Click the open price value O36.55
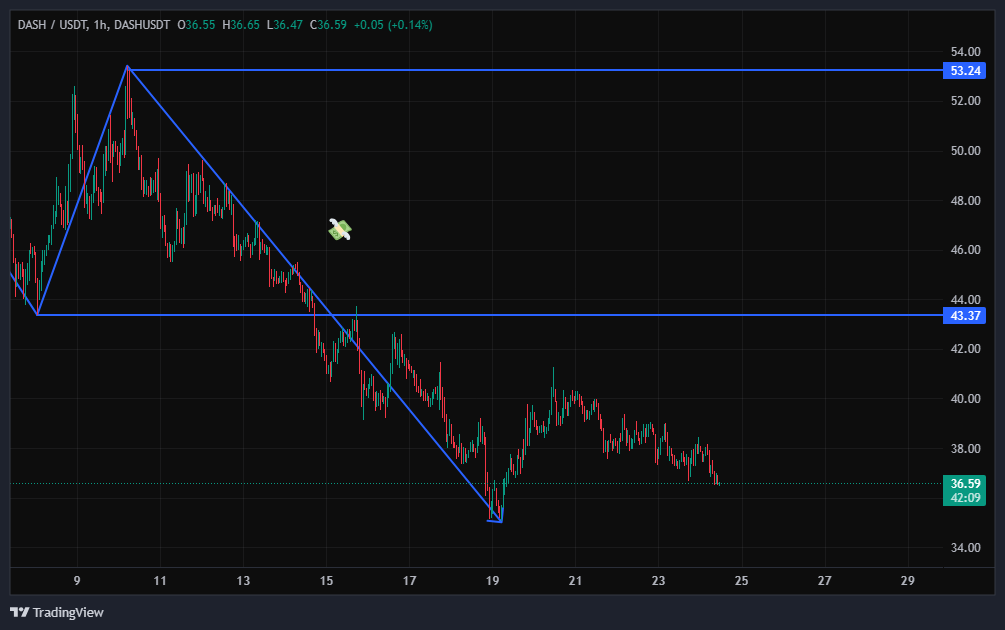This screenshot has width=1005, height=630. coord(199,25)
